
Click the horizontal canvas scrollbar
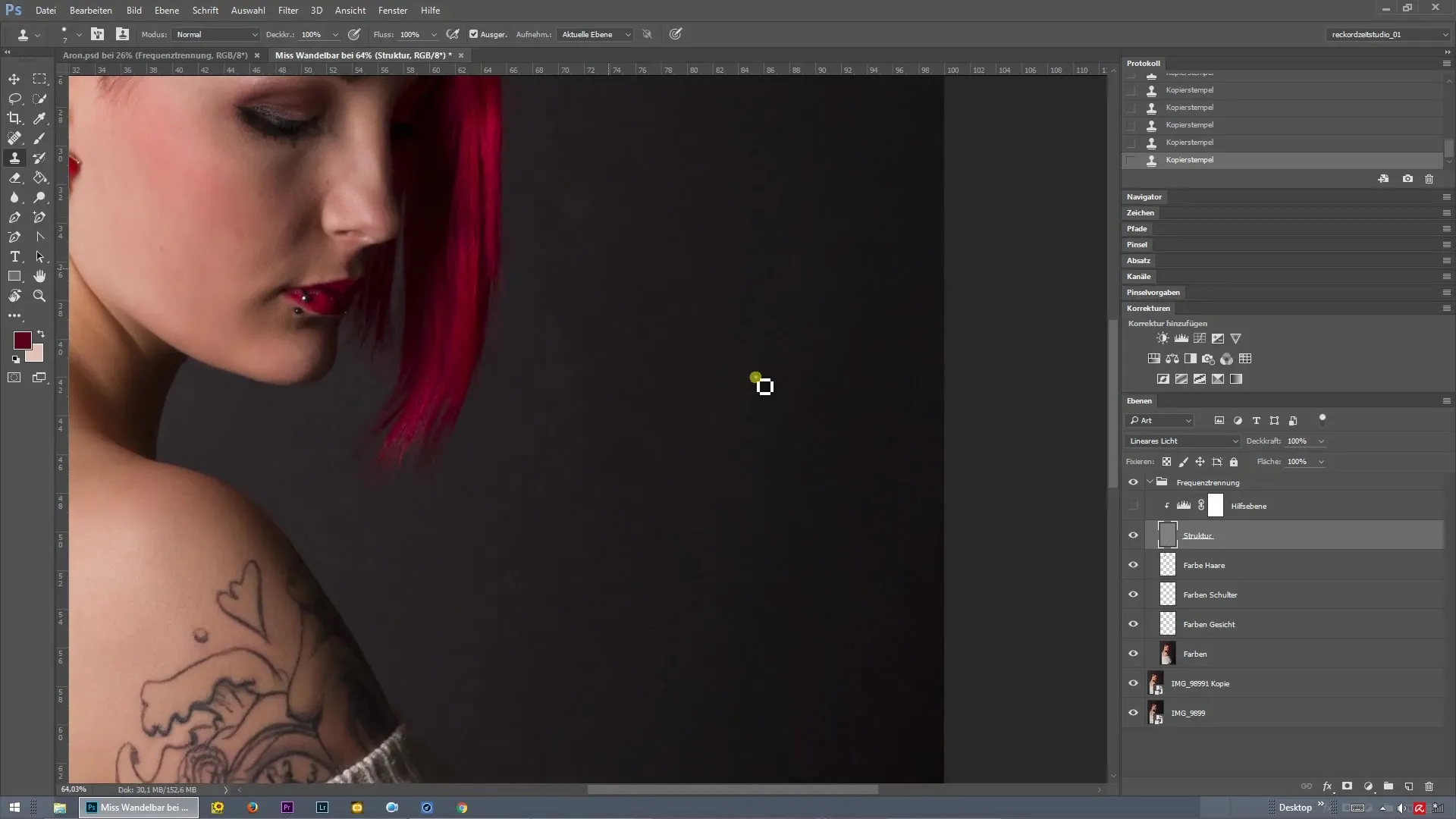coord(733,789)
